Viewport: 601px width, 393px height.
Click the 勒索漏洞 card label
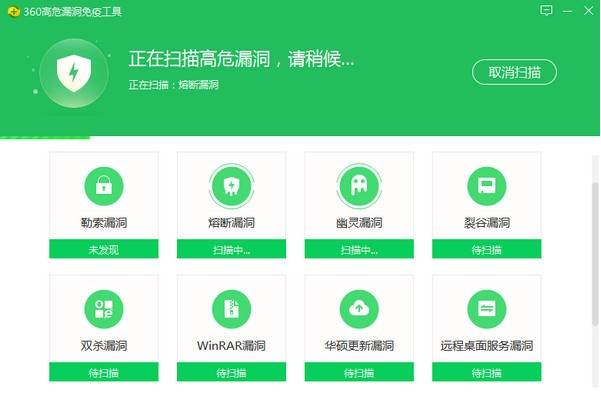[x=103, y=223]
